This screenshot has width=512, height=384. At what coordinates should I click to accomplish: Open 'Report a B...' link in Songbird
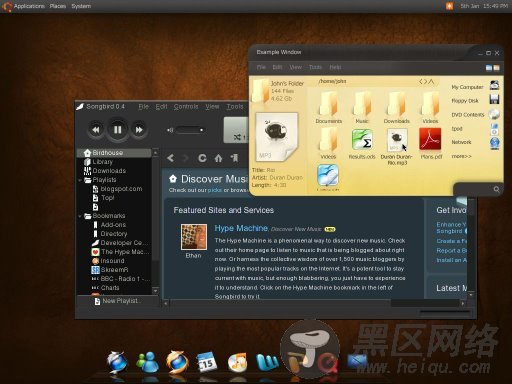pyautogui.click(x=451, y=250)
